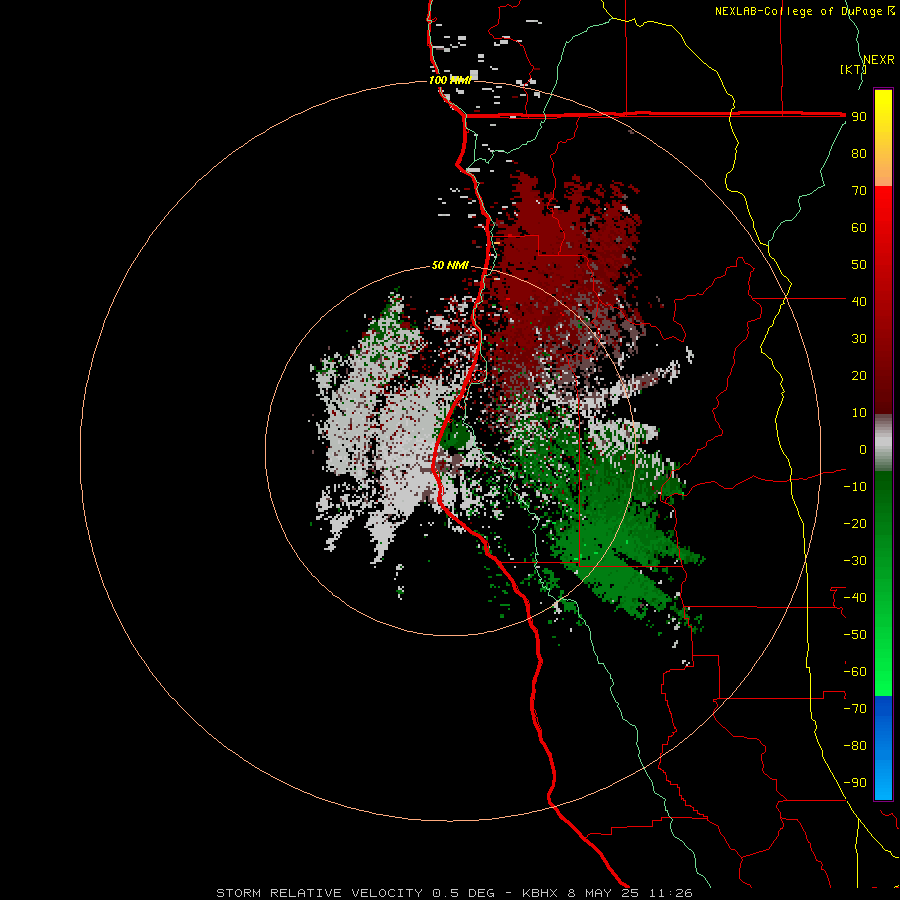Screen dimensions: 900x900
Task: Click the positive 10 value on the velocity scale
Action: (x=859, y=413)
